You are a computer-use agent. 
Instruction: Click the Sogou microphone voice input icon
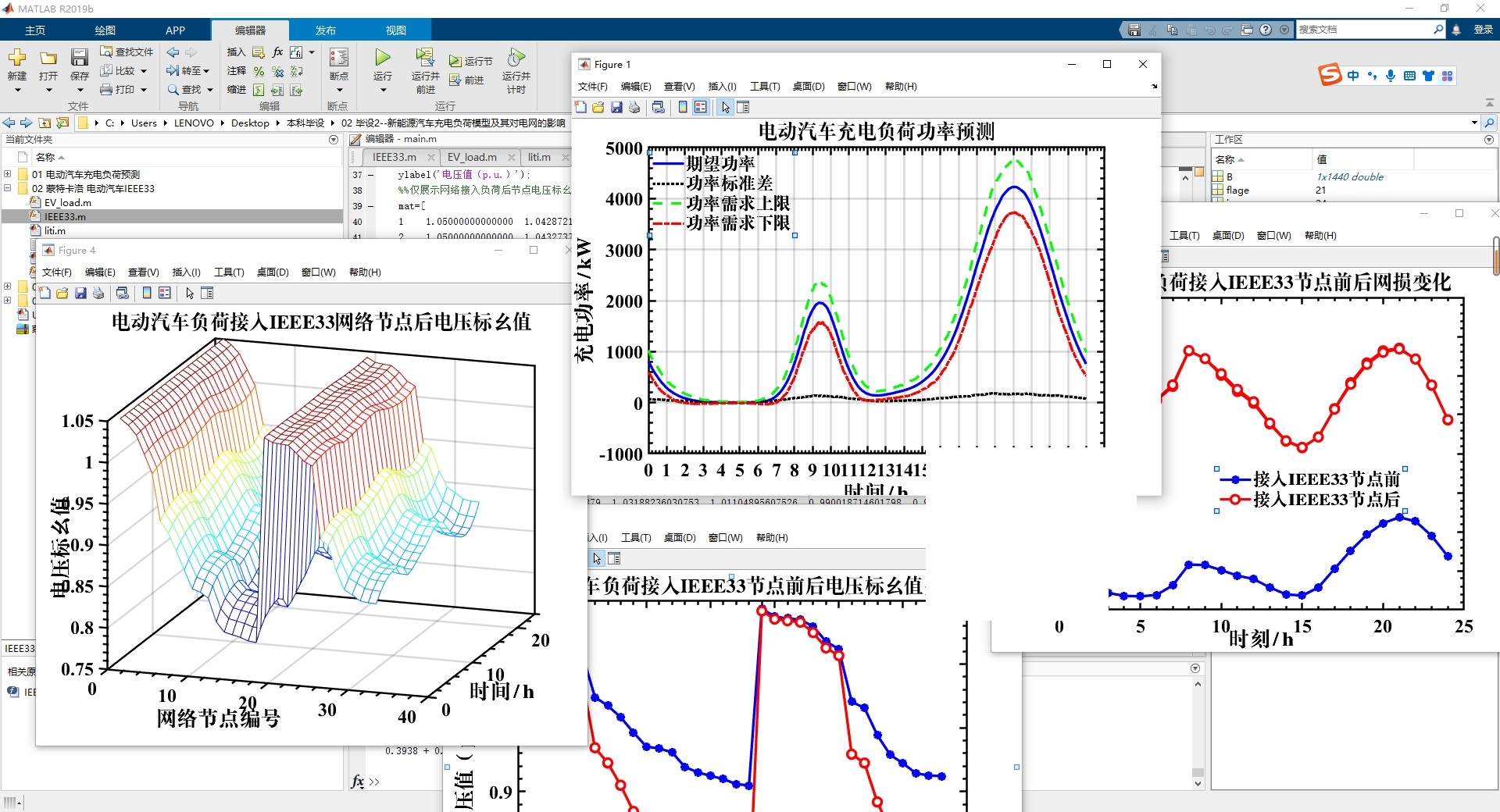(x=1391, y=76)
